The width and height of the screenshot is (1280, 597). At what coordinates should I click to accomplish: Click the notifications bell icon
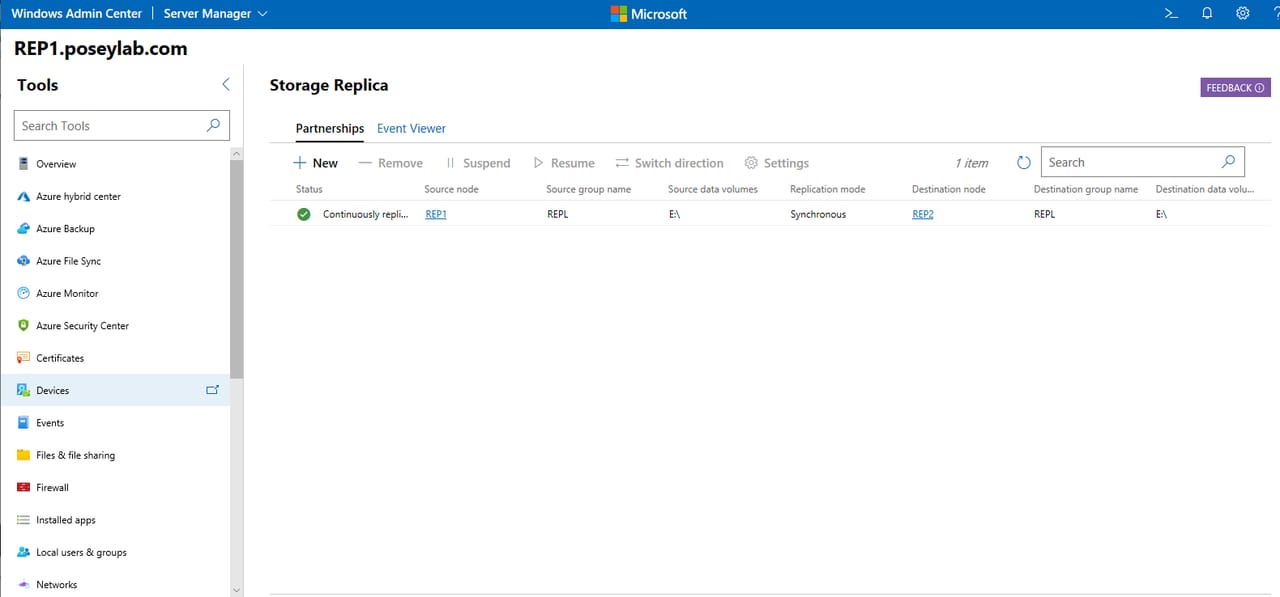tap(1207, 13)
